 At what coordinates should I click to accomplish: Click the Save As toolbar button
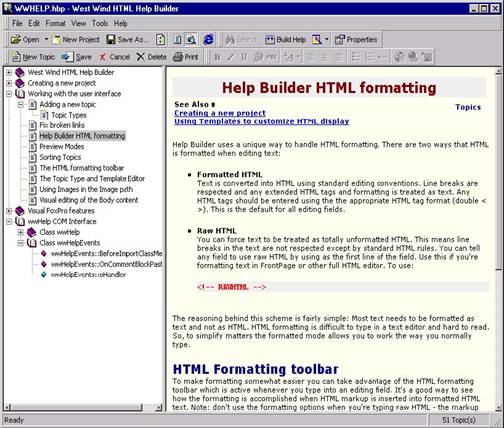(x=127, y=40)
